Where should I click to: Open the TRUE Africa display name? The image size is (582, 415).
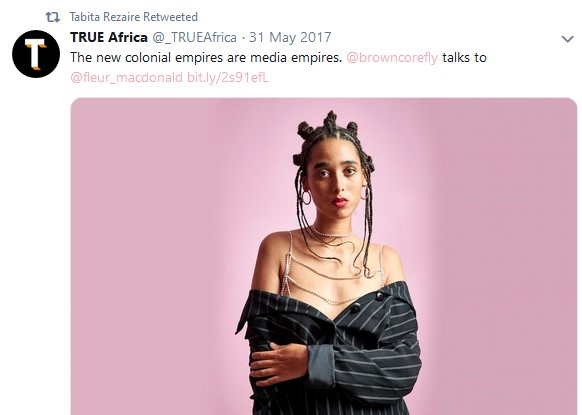109,37
